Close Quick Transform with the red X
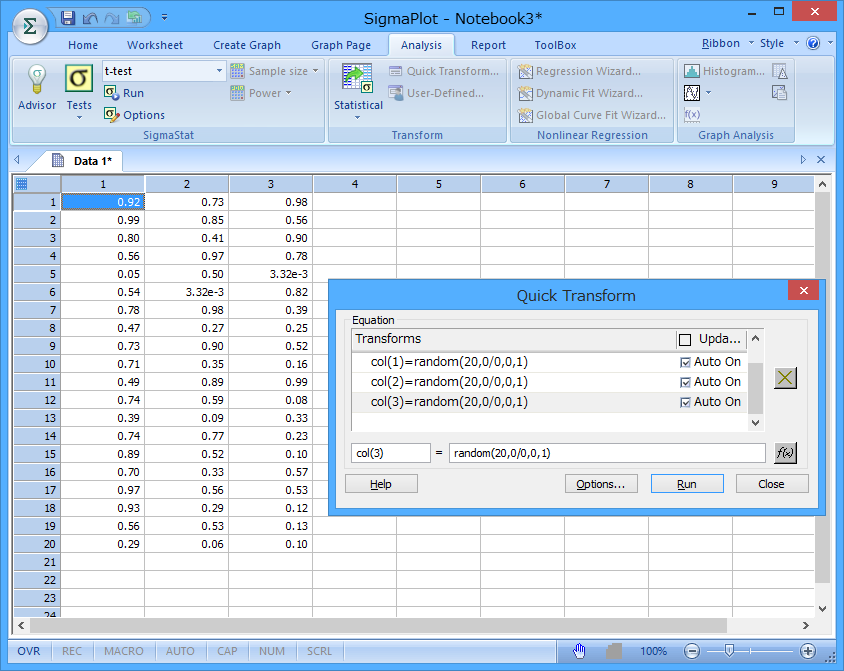 pyautogui.click(x=804, y=291)
